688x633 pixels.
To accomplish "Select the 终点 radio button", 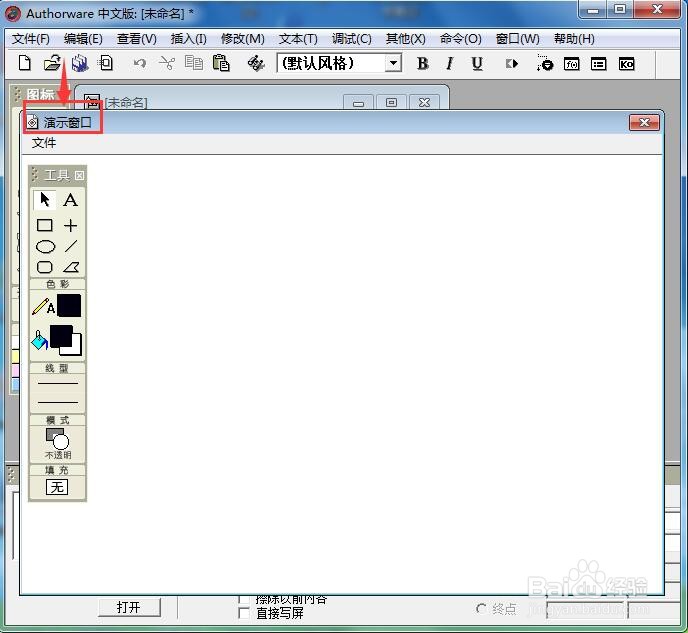I will click(x=481, y=609).
